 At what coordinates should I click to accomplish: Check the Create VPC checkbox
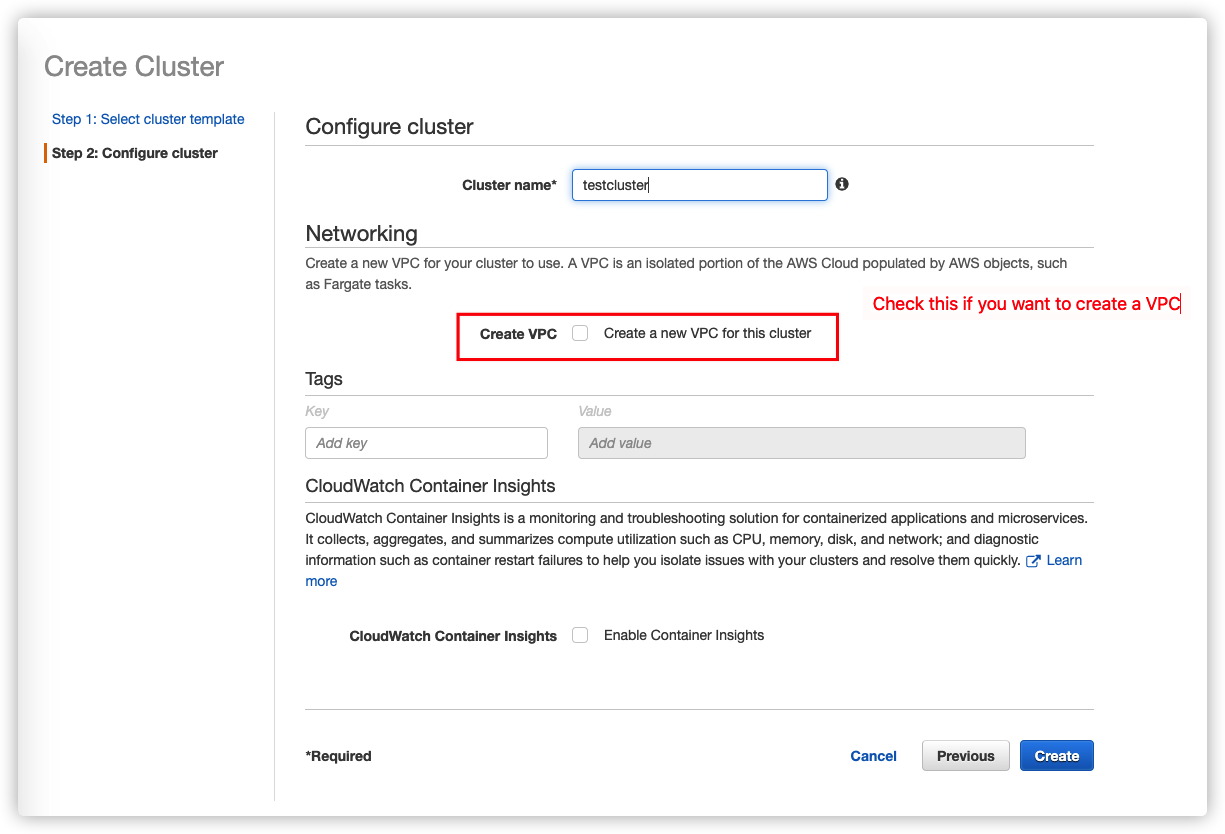(x=580, y=333)
